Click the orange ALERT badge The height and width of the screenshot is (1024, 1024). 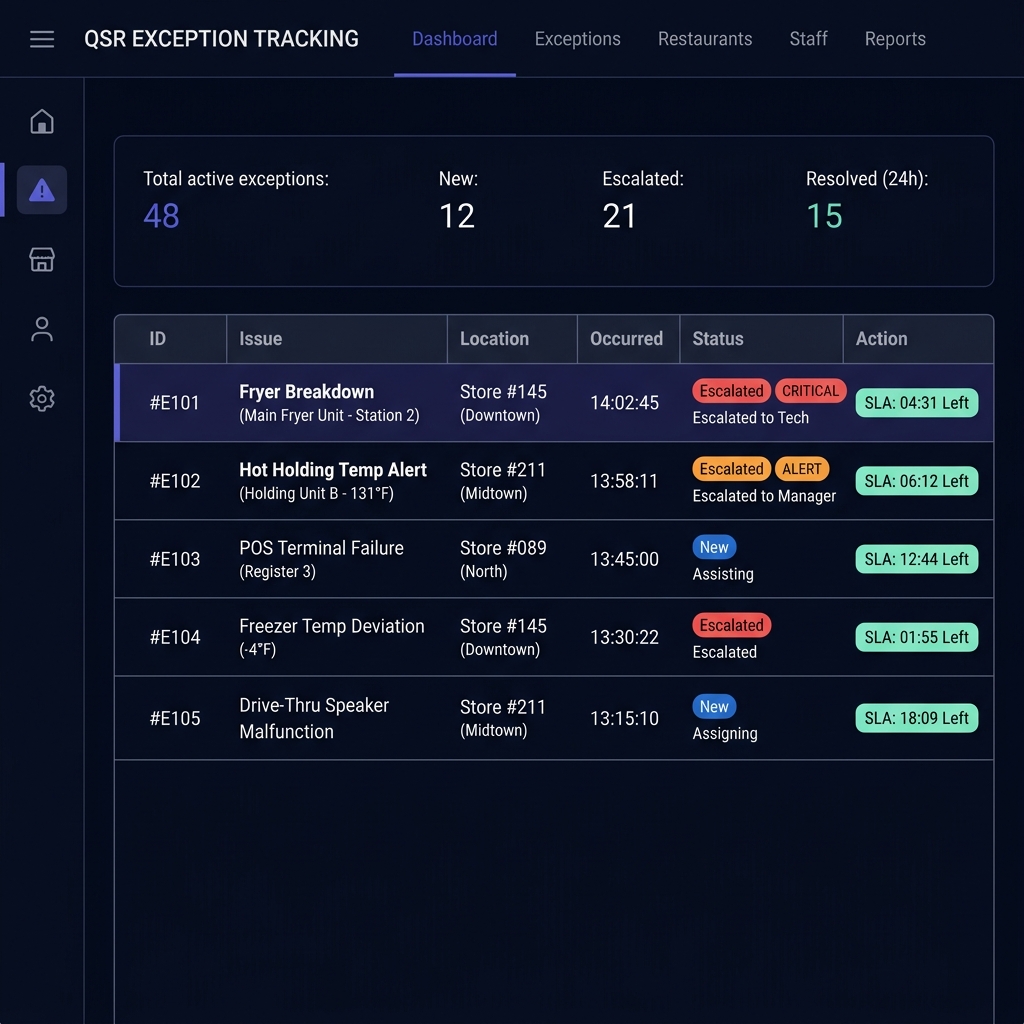click(x=801, y=469)
